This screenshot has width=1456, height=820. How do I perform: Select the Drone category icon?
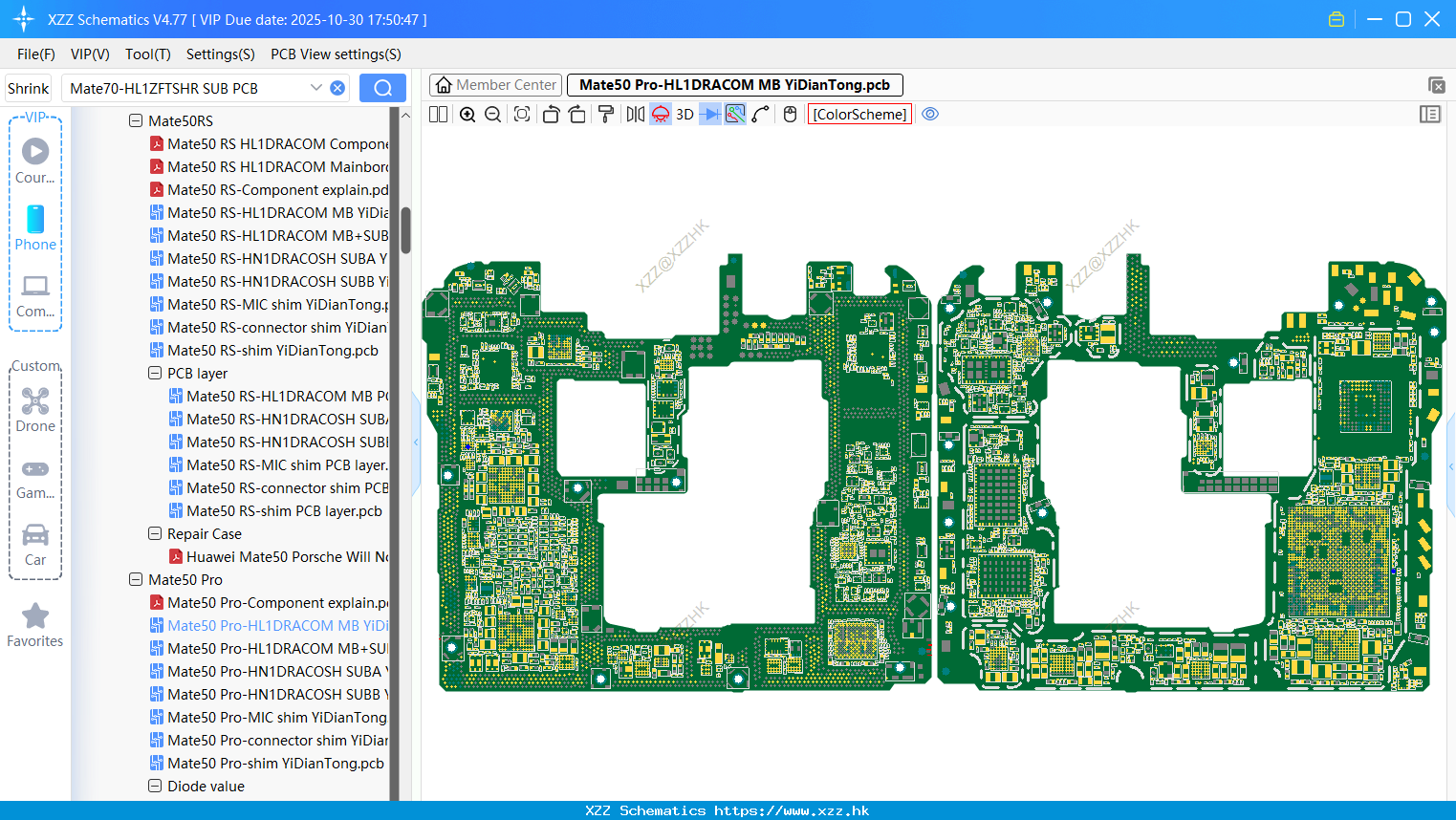coord(35,410)
